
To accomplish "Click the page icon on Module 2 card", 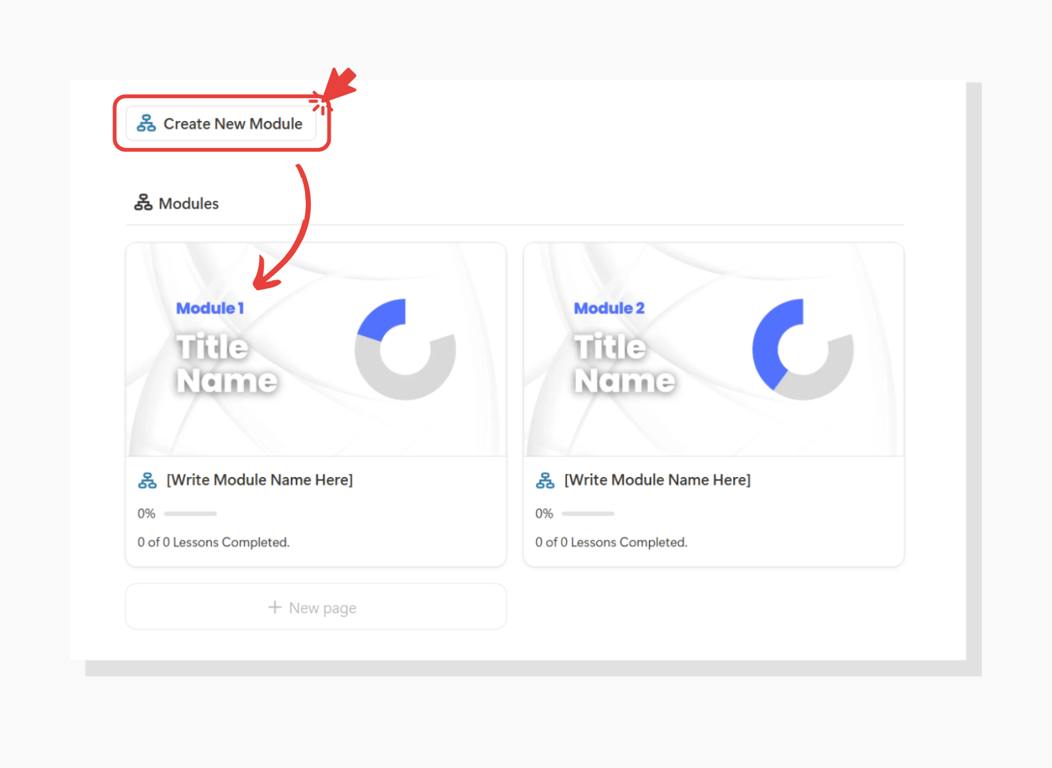I will tap(545, 480).
